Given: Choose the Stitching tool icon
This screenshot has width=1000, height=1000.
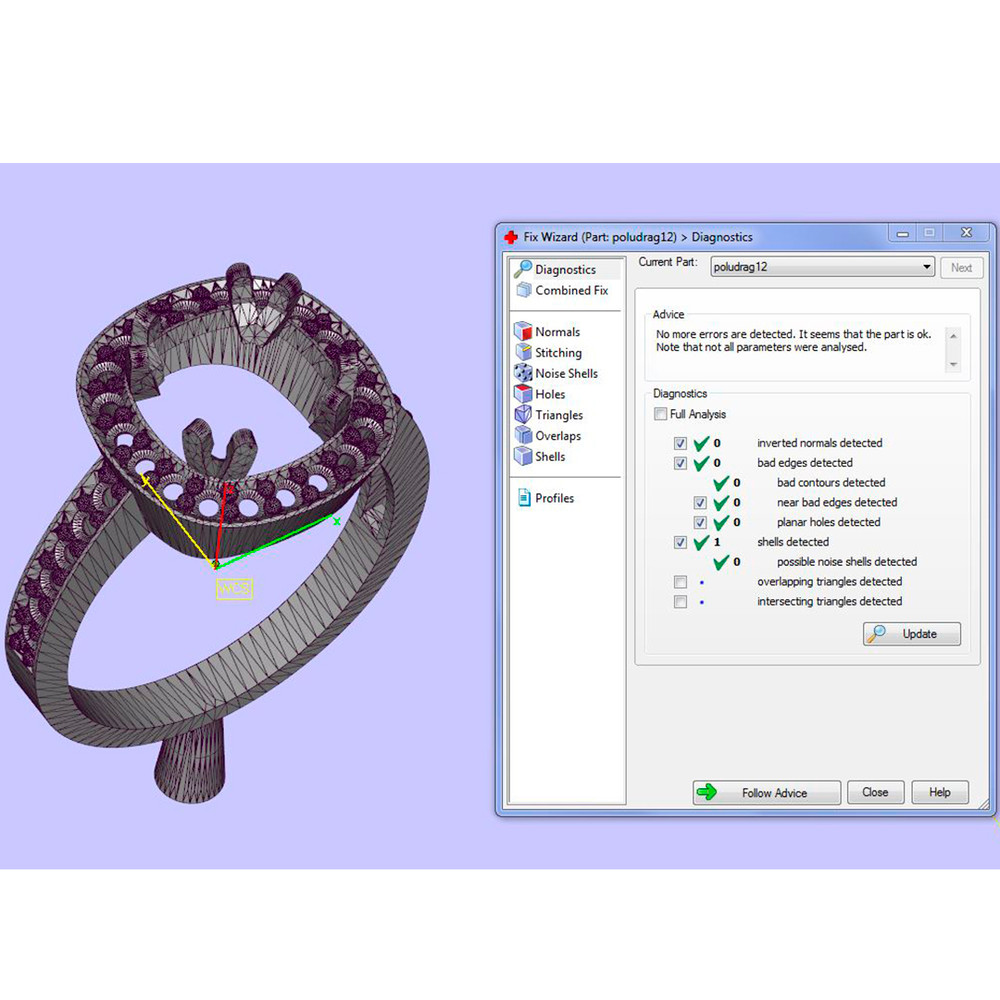Looking at the screenshot, I should tap(523, 352).
